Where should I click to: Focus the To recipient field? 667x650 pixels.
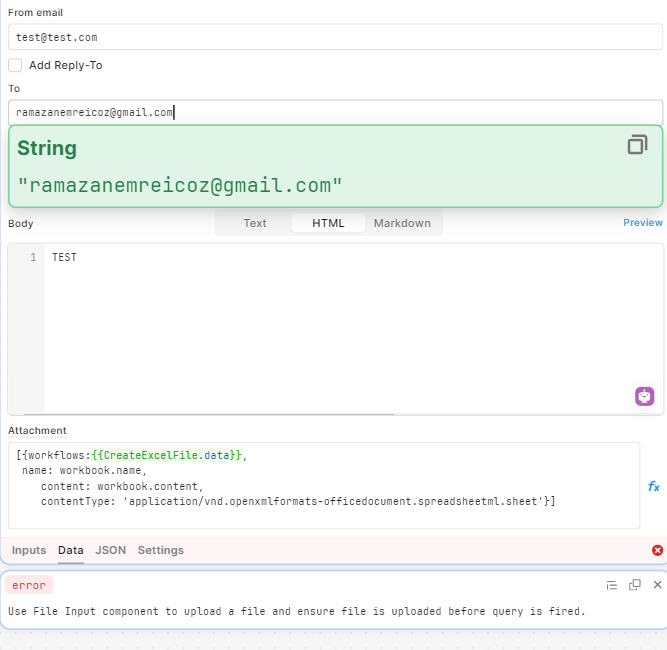click(x=335, y=112)
